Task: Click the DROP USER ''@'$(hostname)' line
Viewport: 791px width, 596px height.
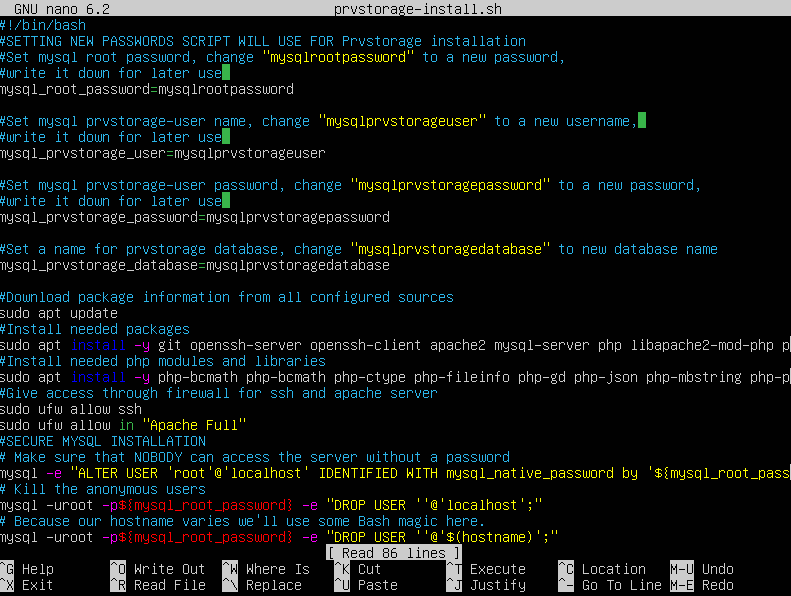Action: click(x=279, y=537)
